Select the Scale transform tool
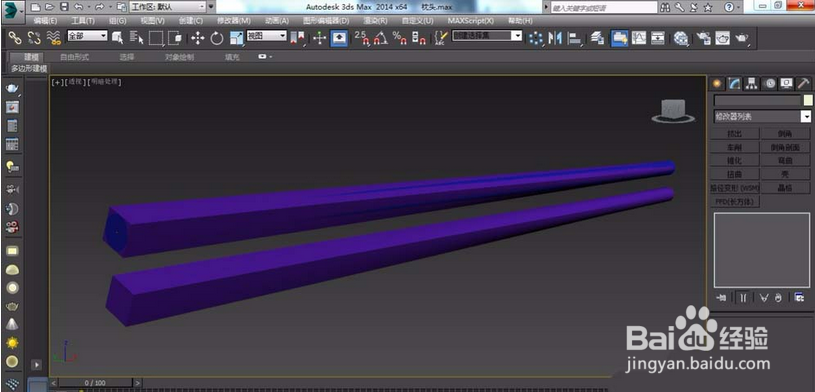This screenshot has height=392, width=815. 236,38
